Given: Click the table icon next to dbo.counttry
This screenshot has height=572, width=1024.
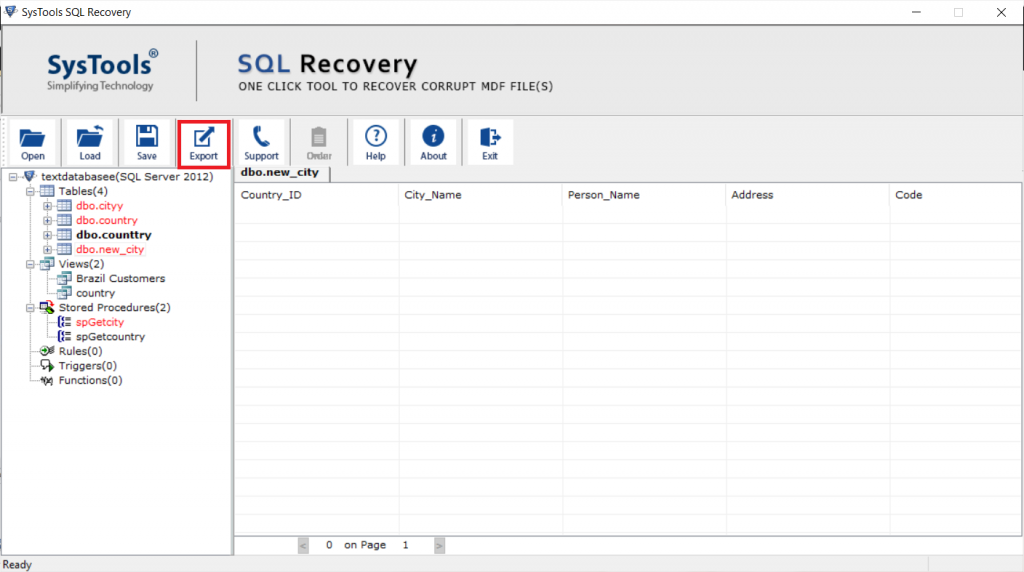Looking at the screenshot, I should coord(64,234).
